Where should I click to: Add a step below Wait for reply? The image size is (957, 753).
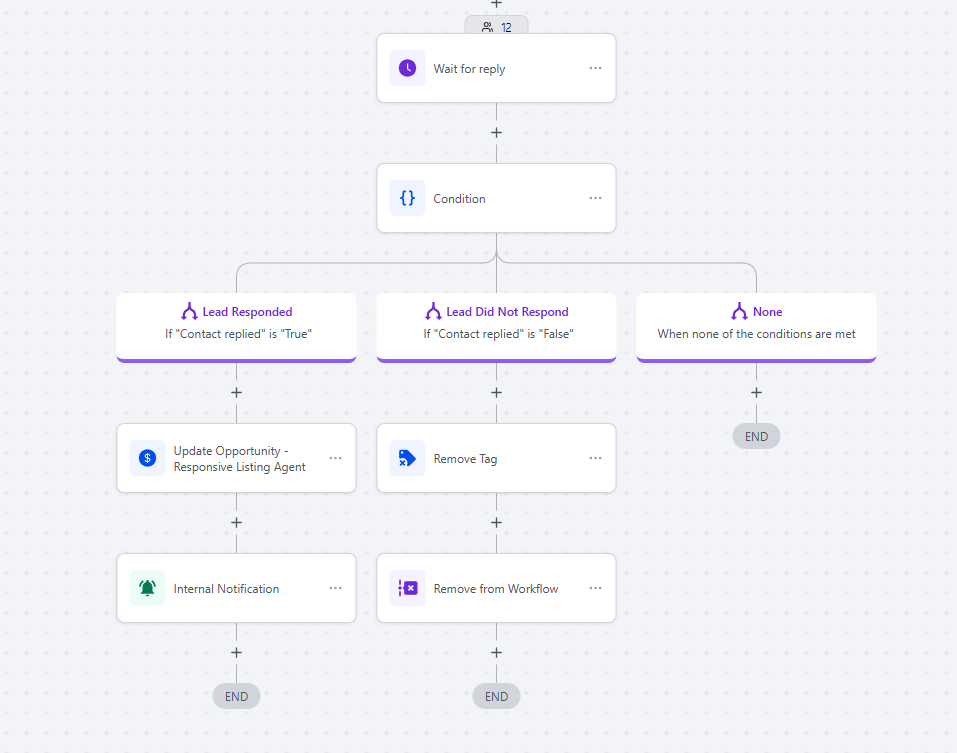pos(496,133)
